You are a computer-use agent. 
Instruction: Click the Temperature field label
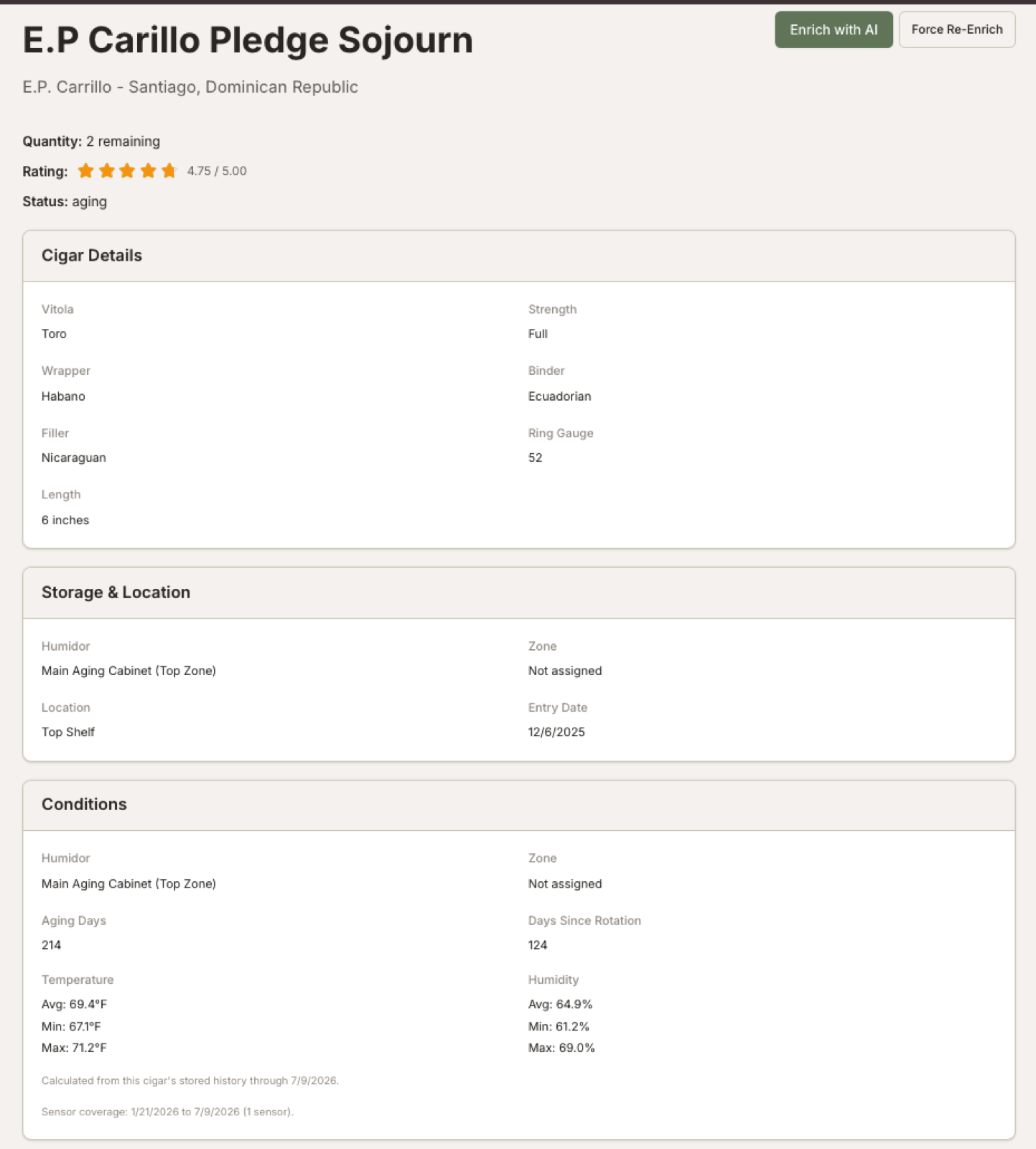point(78,980)
